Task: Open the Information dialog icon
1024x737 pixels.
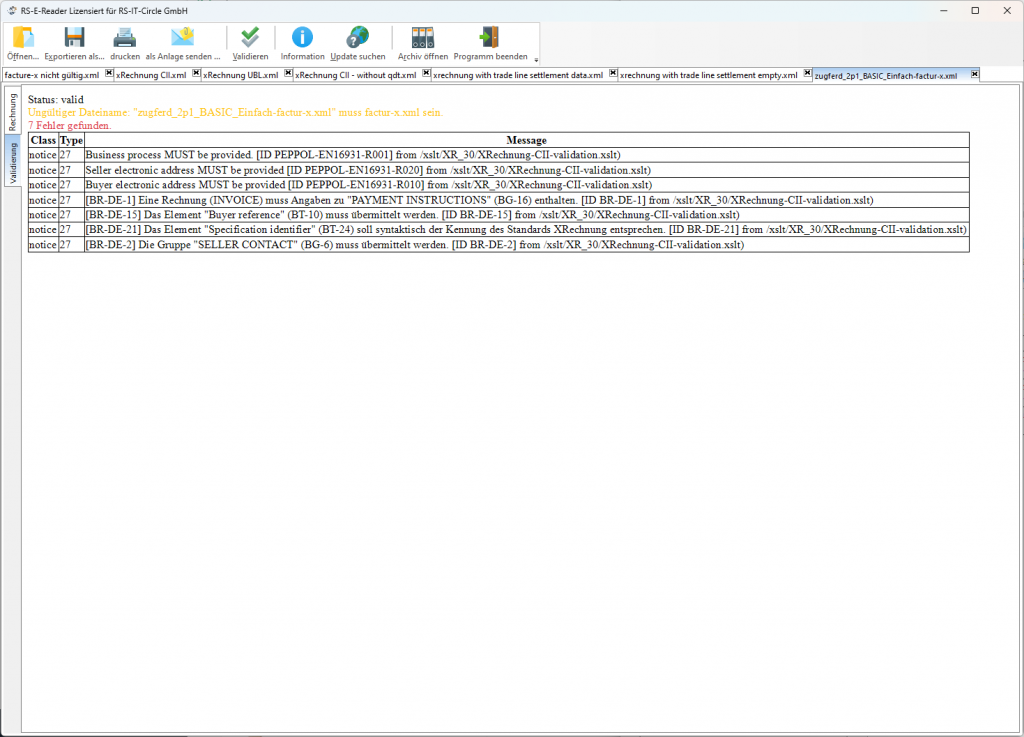Action: click(x=302, y=38)
